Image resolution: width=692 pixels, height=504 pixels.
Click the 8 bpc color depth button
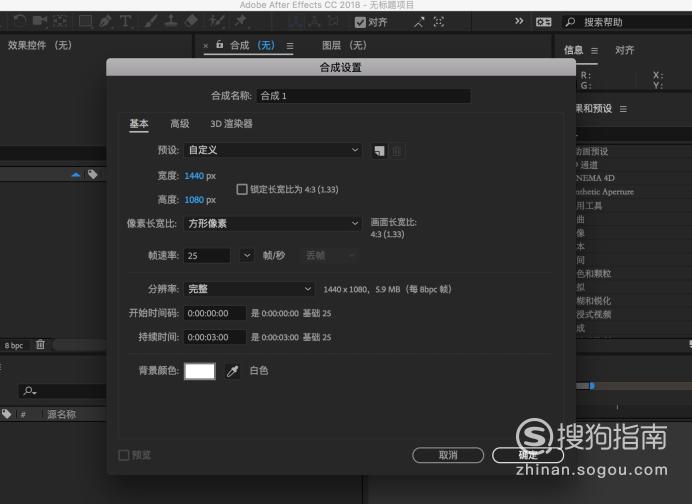point(14,346)
